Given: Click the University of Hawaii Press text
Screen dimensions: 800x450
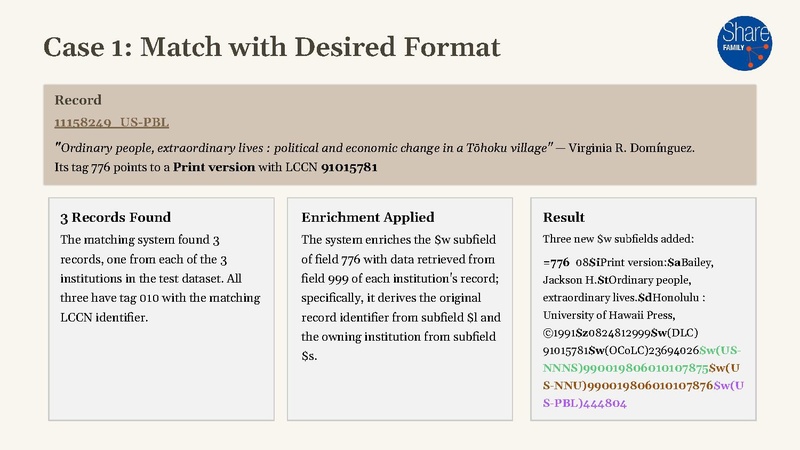Looking at the screenshot, I should click(x=609, y=315).
